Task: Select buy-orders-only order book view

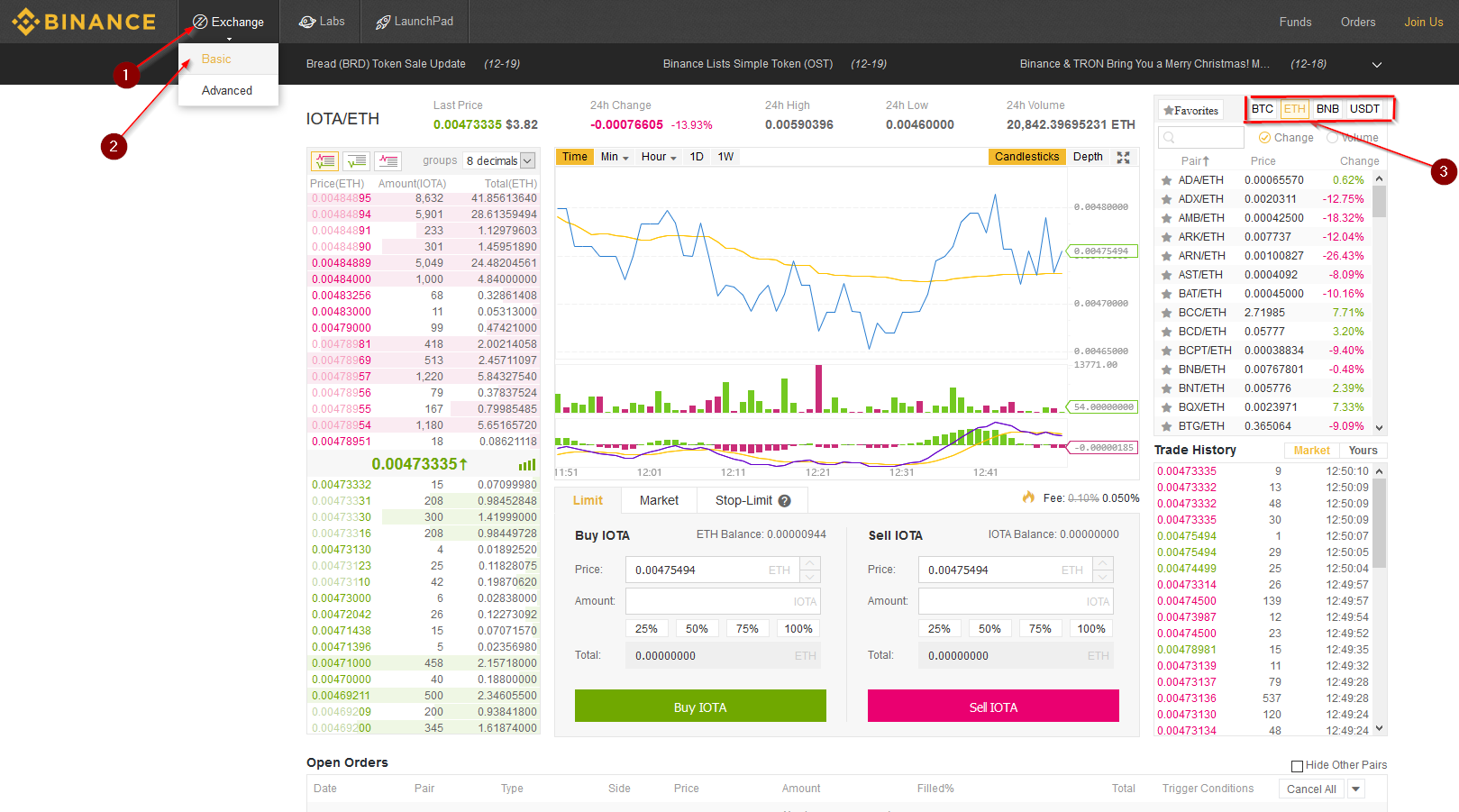Action: [x=357, y=160]
